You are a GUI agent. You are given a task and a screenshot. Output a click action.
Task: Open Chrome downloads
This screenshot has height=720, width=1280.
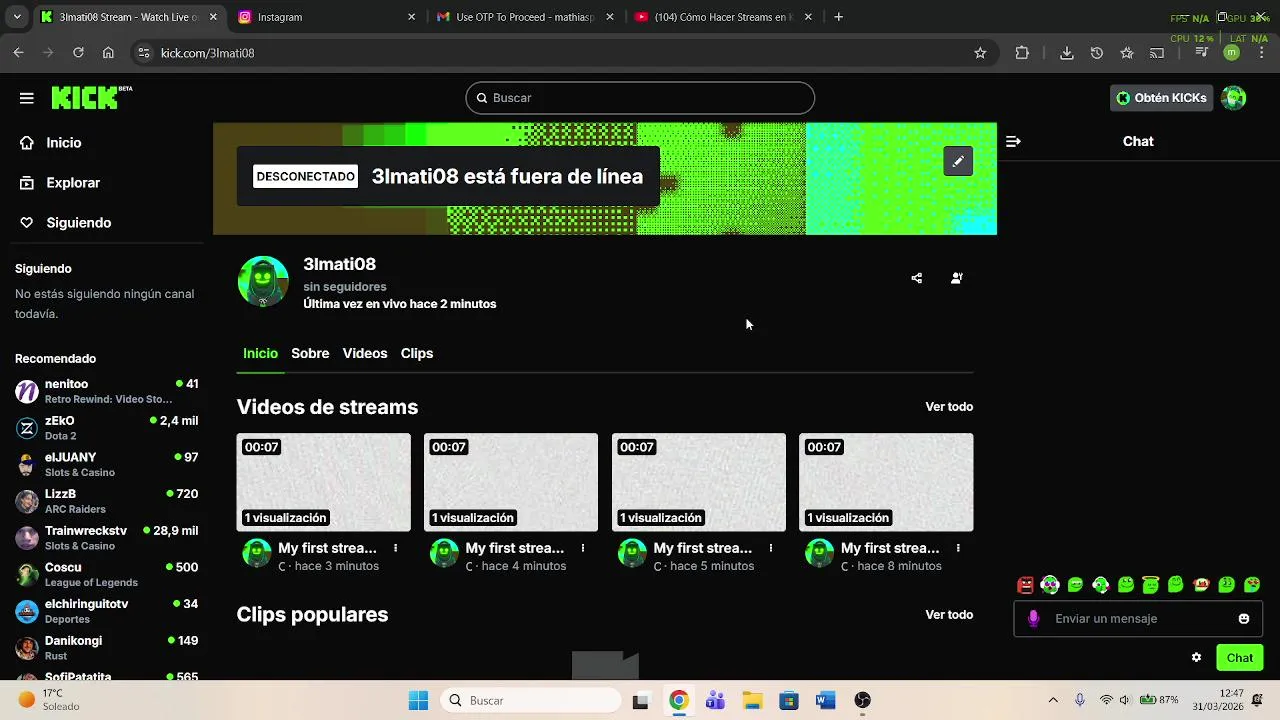pyautogui.click(x=1067, y=53)
